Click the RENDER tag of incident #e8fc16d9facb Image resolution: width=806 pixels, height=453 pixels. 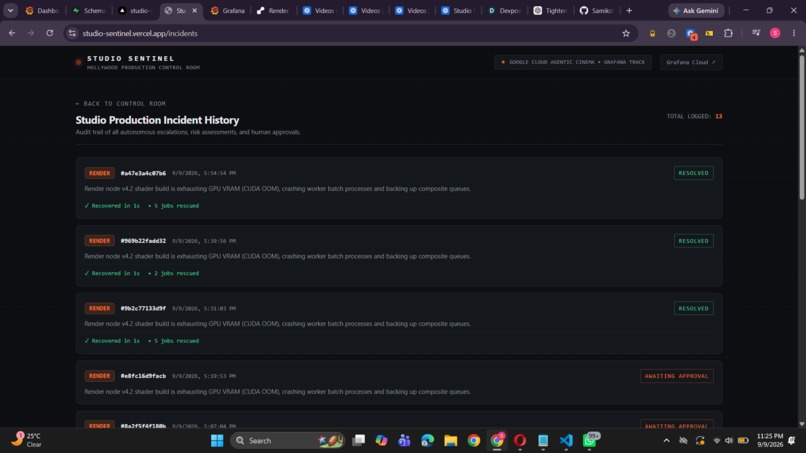pyautogui.click(x=99, y=376)
